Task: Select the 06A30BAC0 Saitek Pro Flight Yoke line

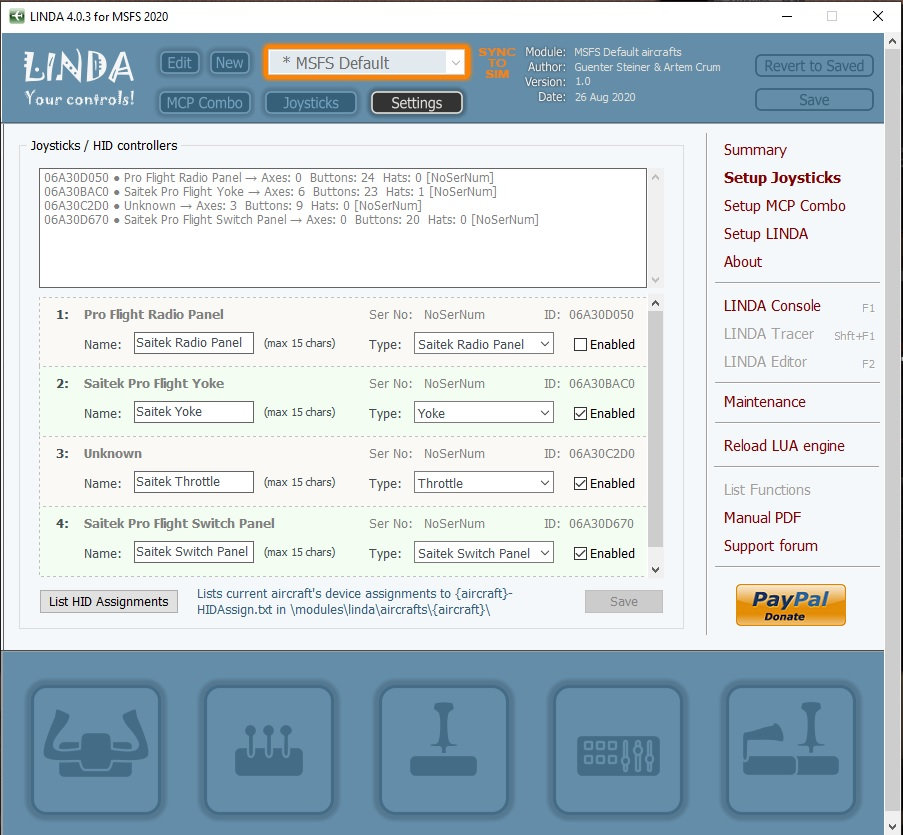Action: pos(270,191)
